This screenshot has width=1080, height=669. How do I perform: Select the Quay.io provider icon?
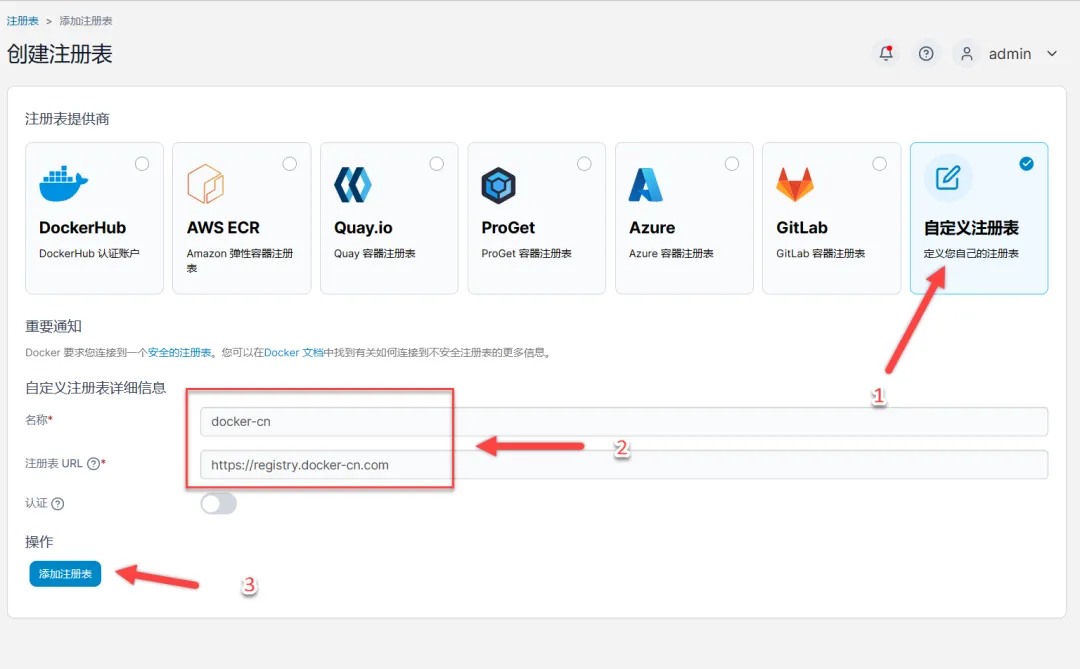click(351, 185)
